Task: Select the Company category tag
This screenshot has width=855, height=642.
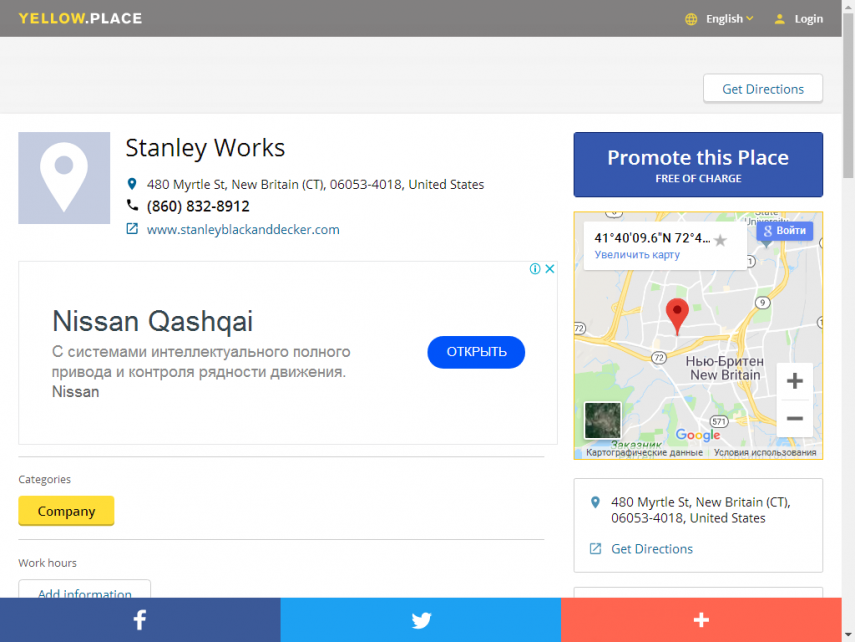Action: 66,511
